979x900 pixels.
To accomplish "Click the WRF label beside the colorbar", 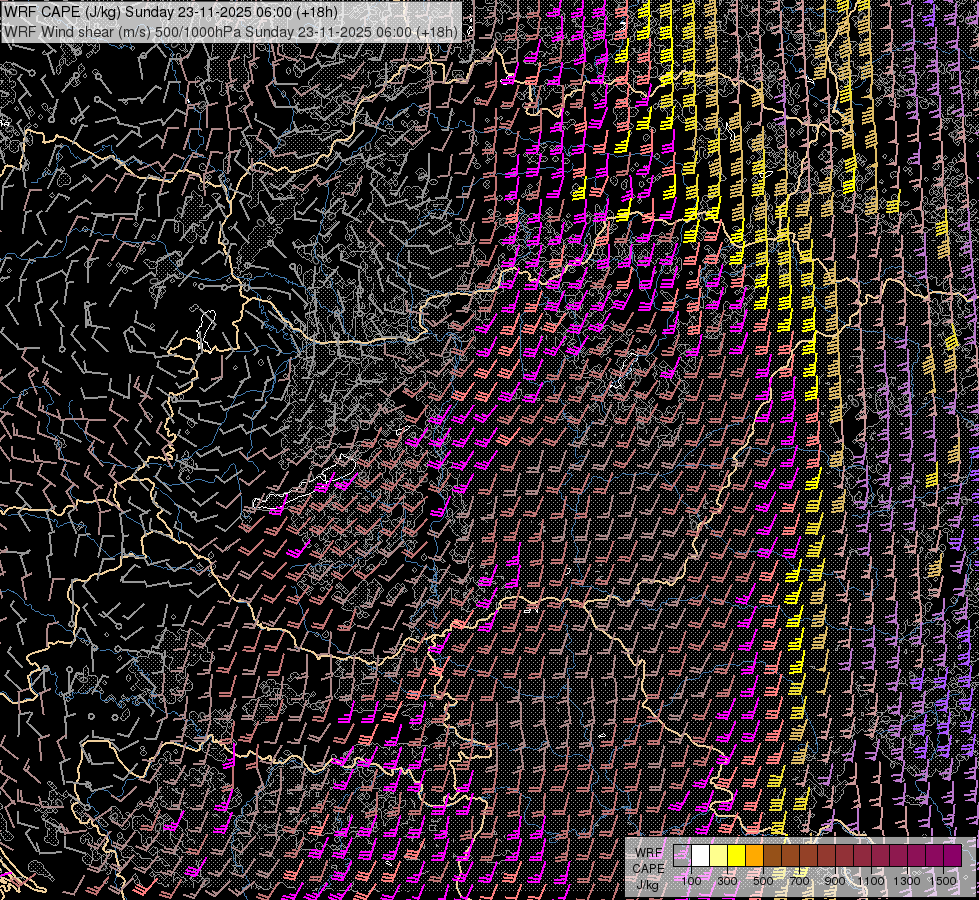I will (648, 852).
